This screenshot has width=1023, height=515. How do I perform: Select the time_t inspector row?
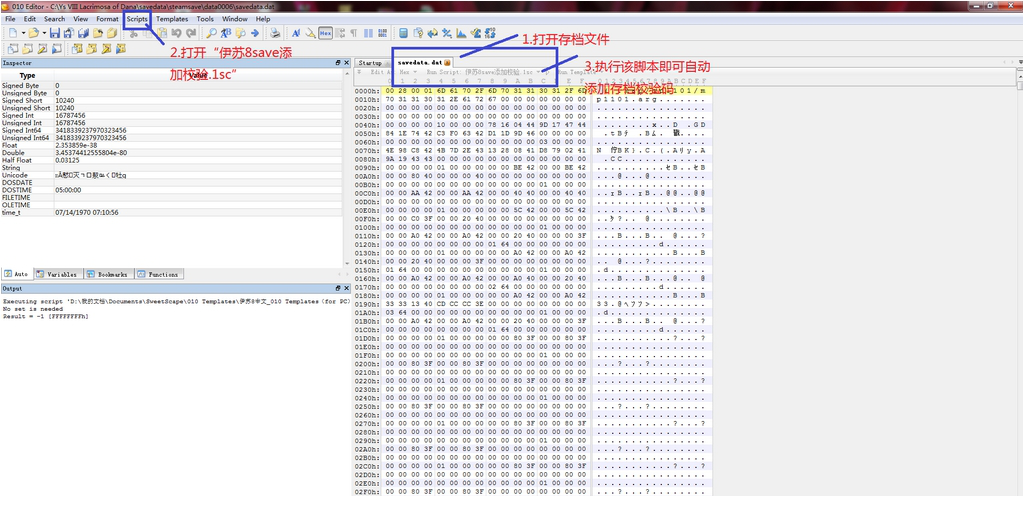tap(171, 212)
